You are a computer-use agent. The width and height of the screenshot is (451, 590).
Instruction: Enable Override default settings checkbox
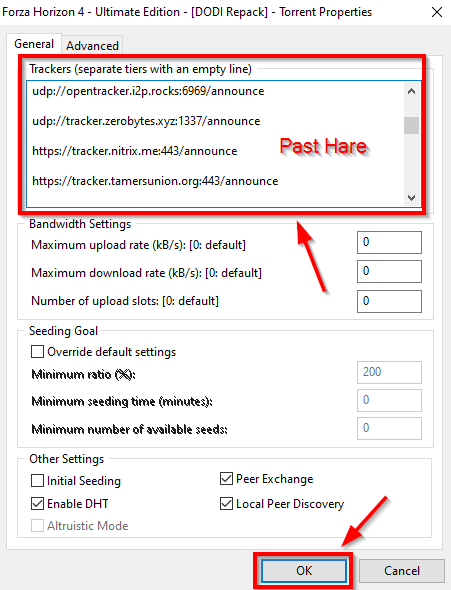[37, 352]
